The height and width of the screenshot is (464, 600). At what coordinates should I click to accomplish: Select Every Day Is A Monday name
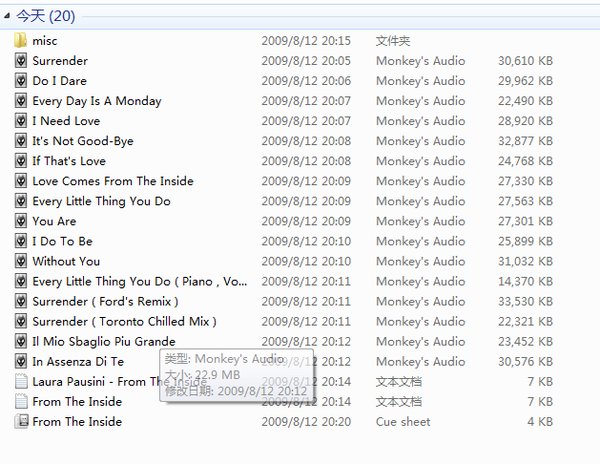[x=97, y=101]
